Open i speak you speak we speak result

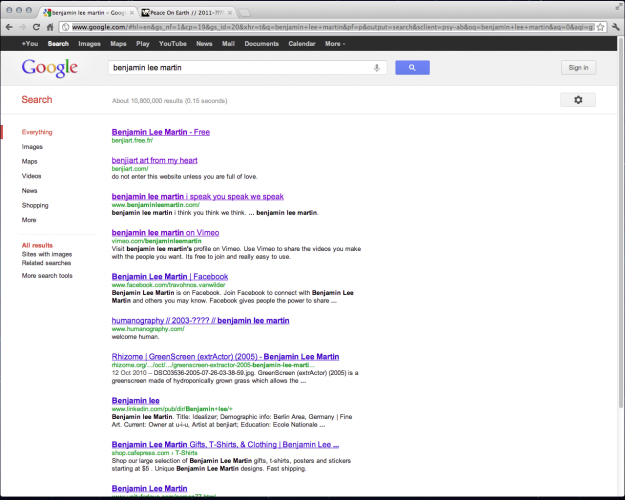click(x=198, y=197)
